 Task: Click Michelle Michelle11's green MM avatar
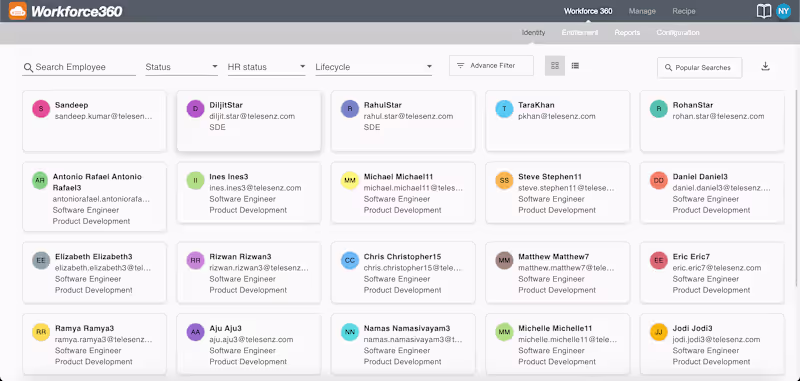[504, 332]
